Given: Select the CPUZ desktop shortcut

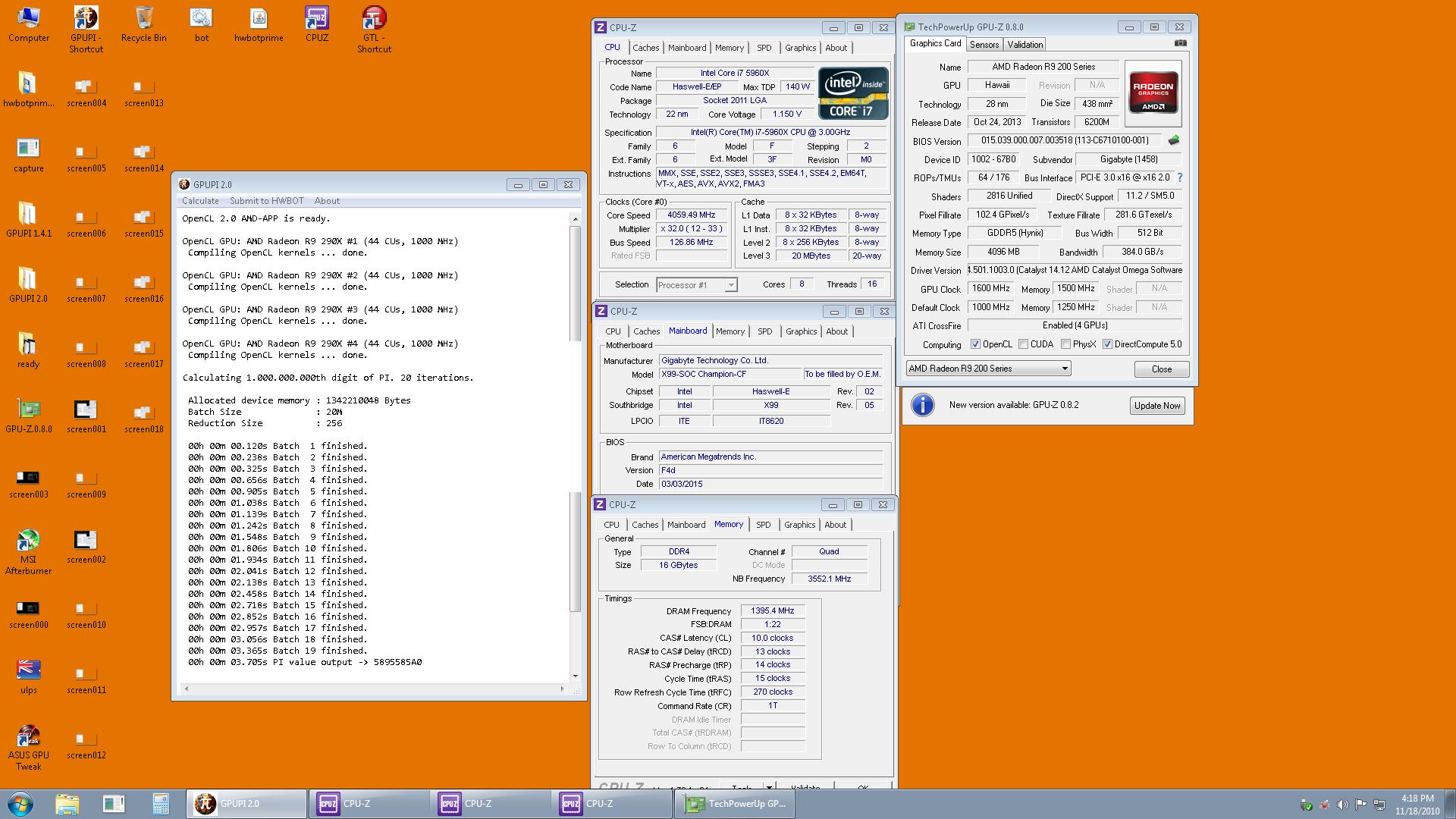Looking at the screenshot, I should [317, 25].
